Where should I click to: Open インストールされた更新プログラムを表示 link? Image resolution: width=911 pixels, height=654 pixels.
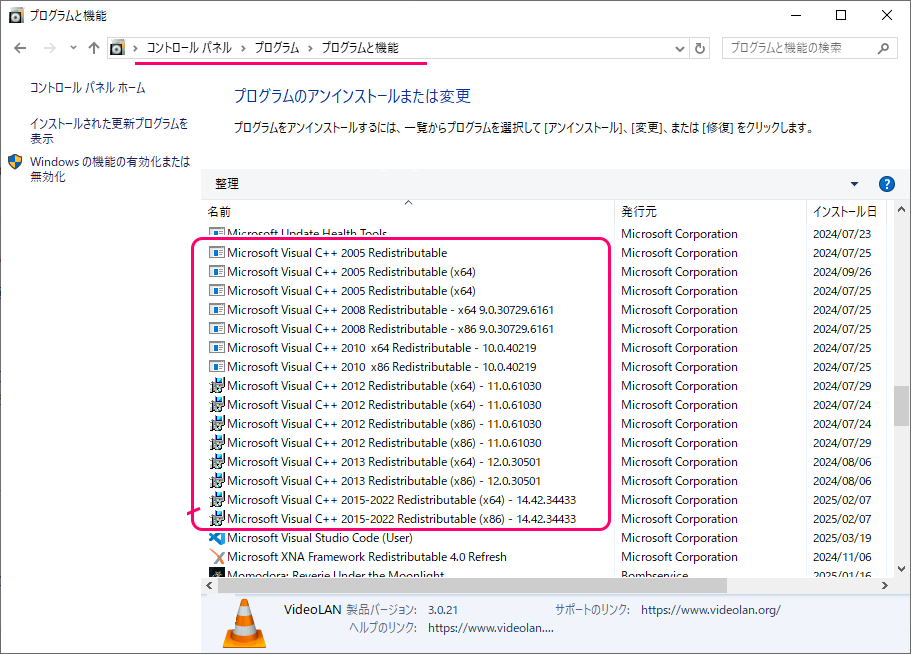109,131
